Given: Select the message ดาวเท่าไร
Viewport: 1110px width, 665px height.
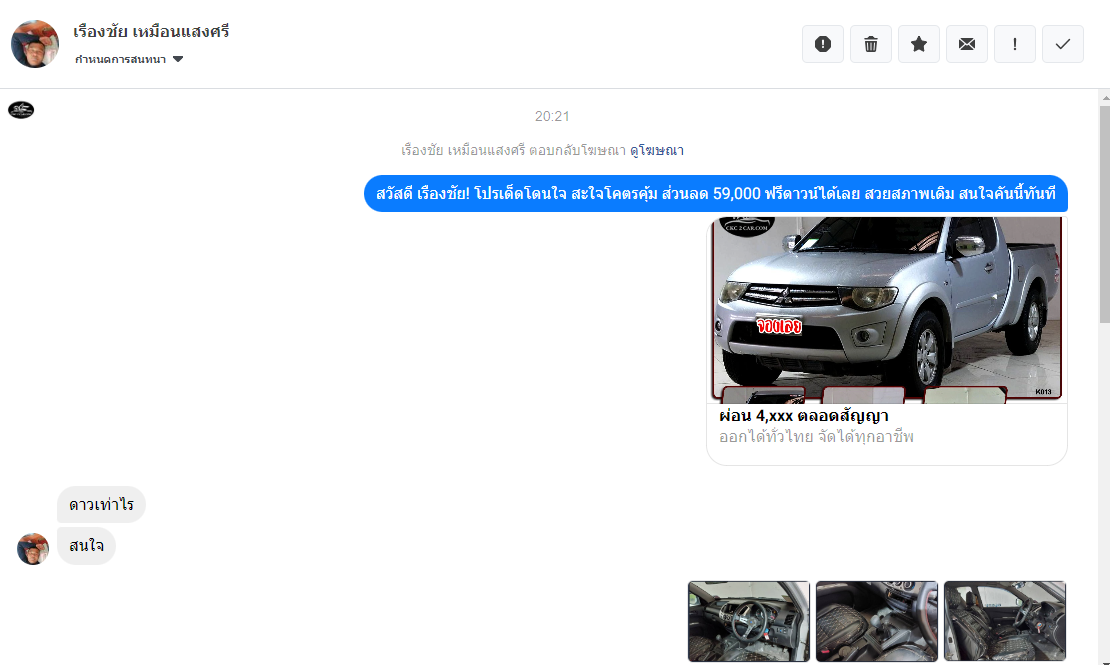Looking at the screenshot, I should coord(101,505).
